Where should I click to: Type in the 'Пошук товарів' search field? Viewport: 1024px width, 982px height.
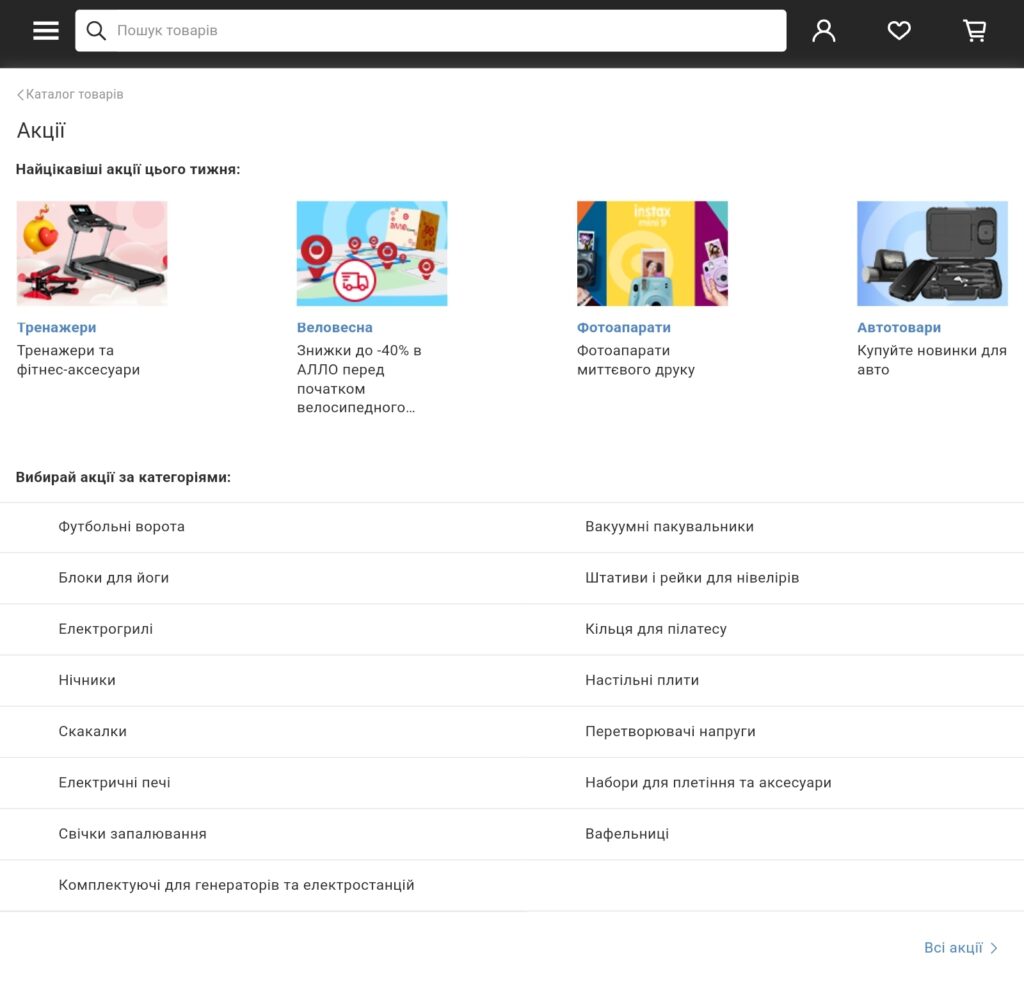[x=440, y=31]
